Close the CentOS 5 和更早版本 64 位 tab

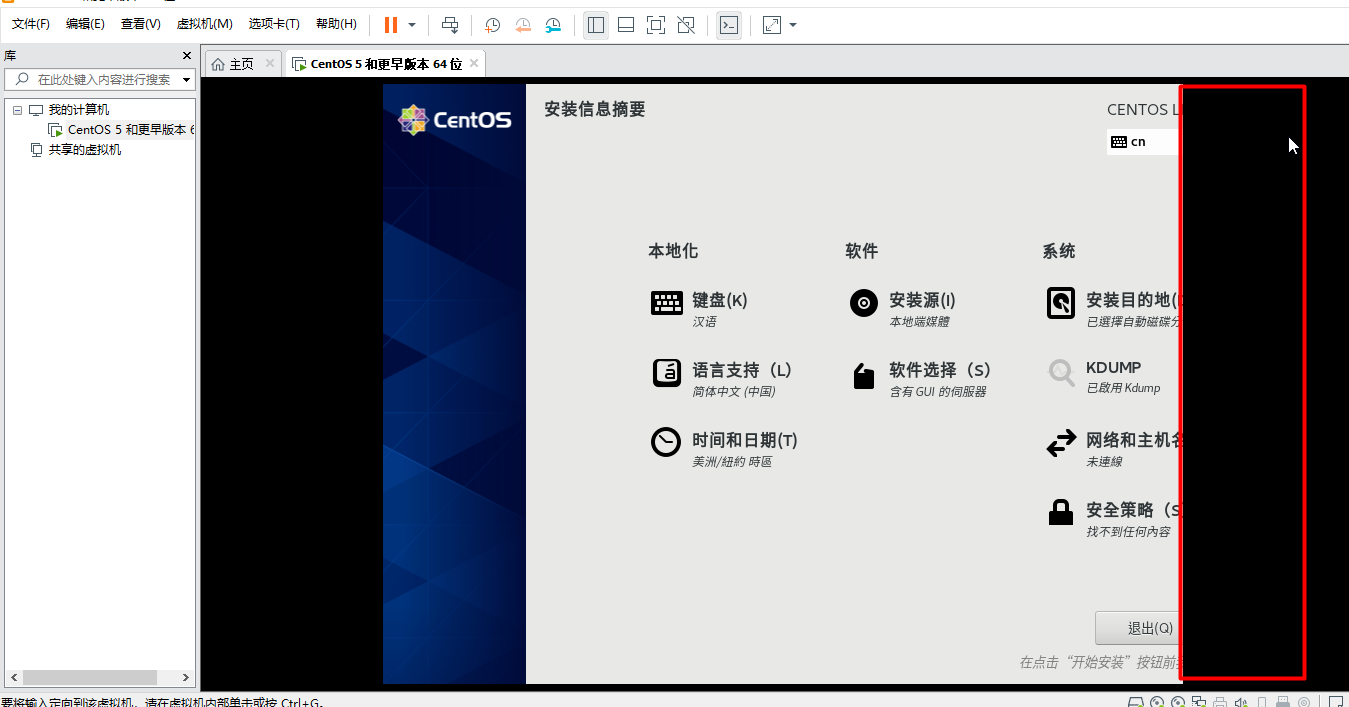click(x=475, y=64)
